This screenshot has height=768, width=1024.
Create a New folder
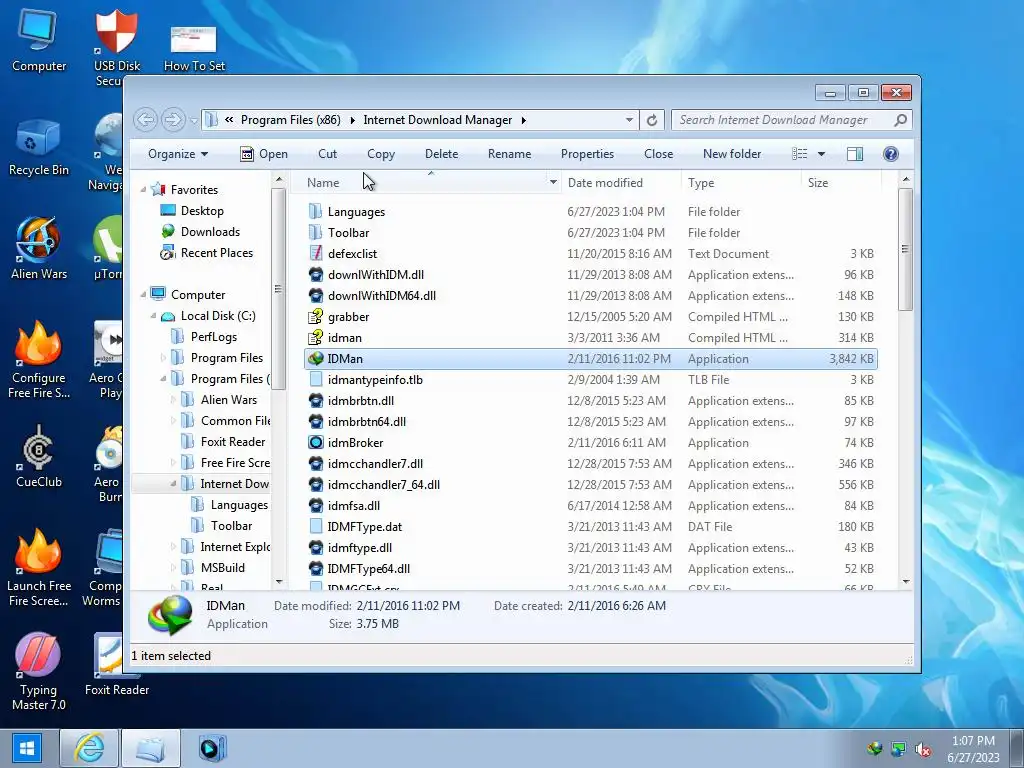[732, 153]
